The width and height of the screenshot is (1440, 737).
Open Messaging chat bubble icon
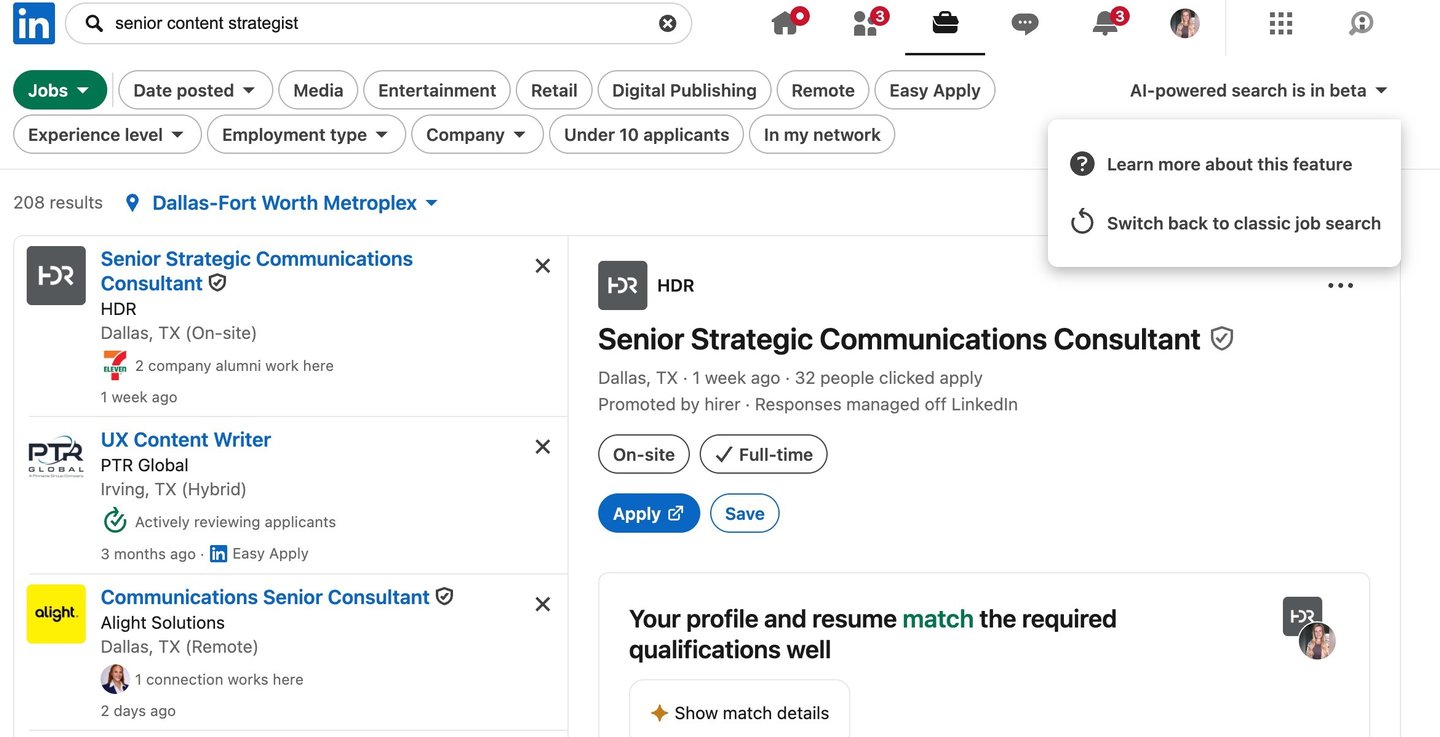[1024, 24]
